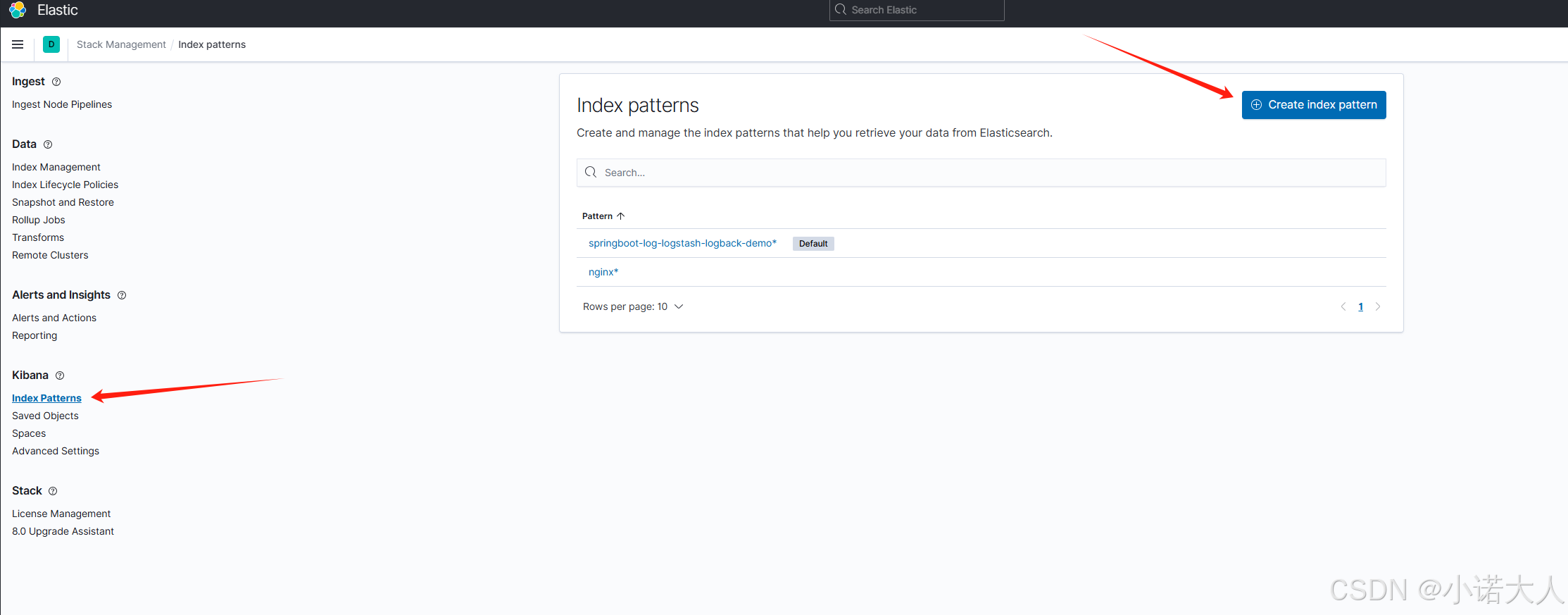This screenshot has height=615, width=1568.
Task: Click the Ingest section help icon
Action: (56, 82)
